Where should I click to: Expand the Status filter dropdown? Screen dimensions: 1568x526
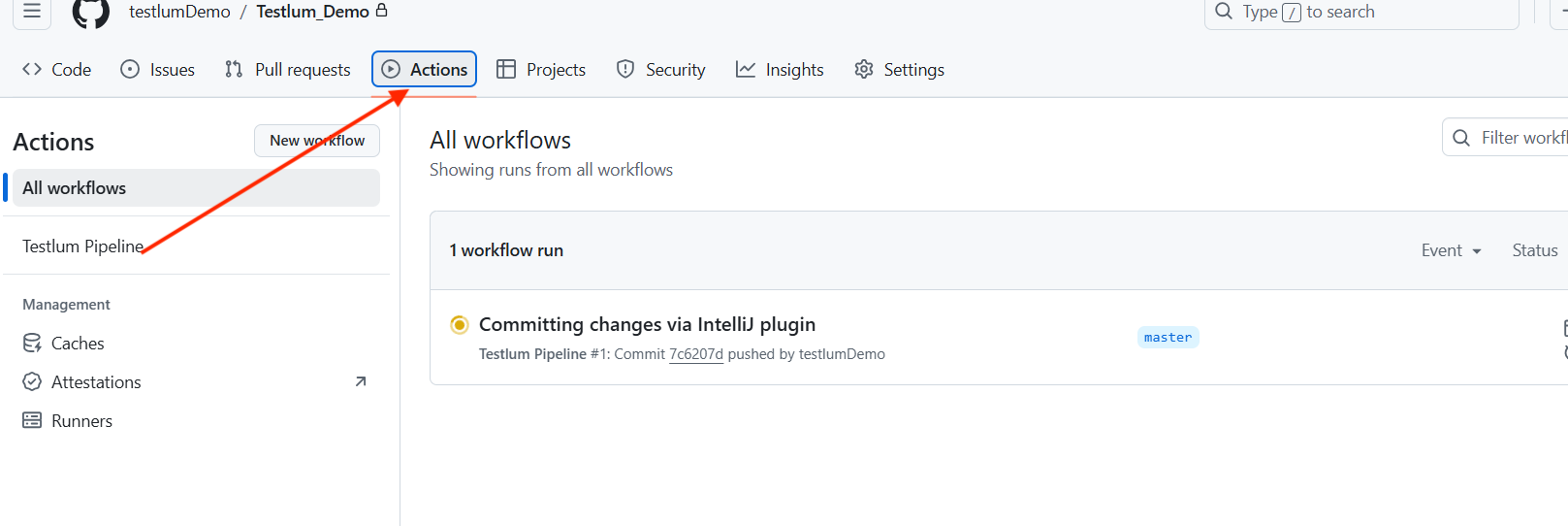1535,250
